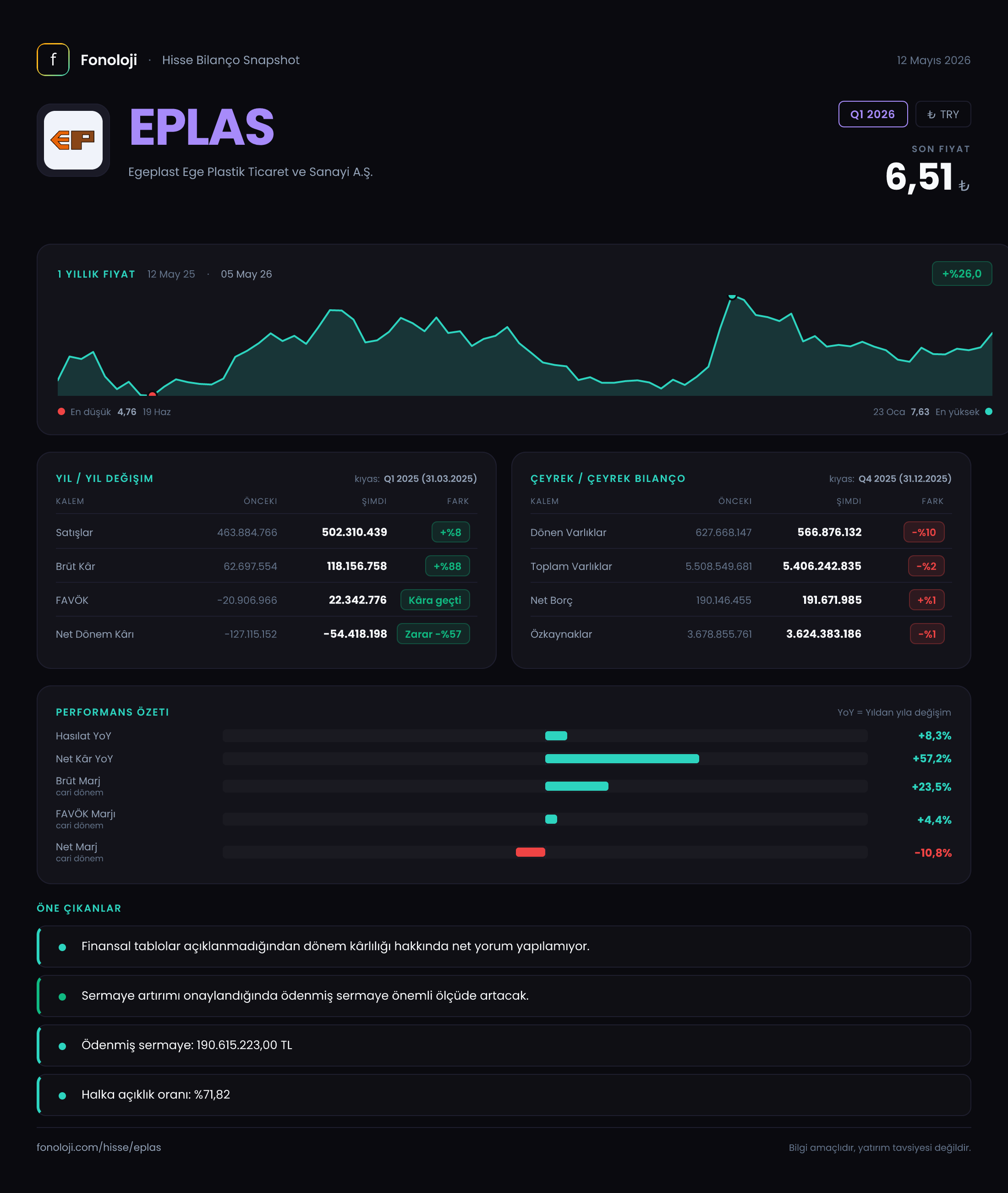Viewport: 1008px width, 1193px height.
Task: Click the +%1 badge for Net Borç
Action: [927, 600]
